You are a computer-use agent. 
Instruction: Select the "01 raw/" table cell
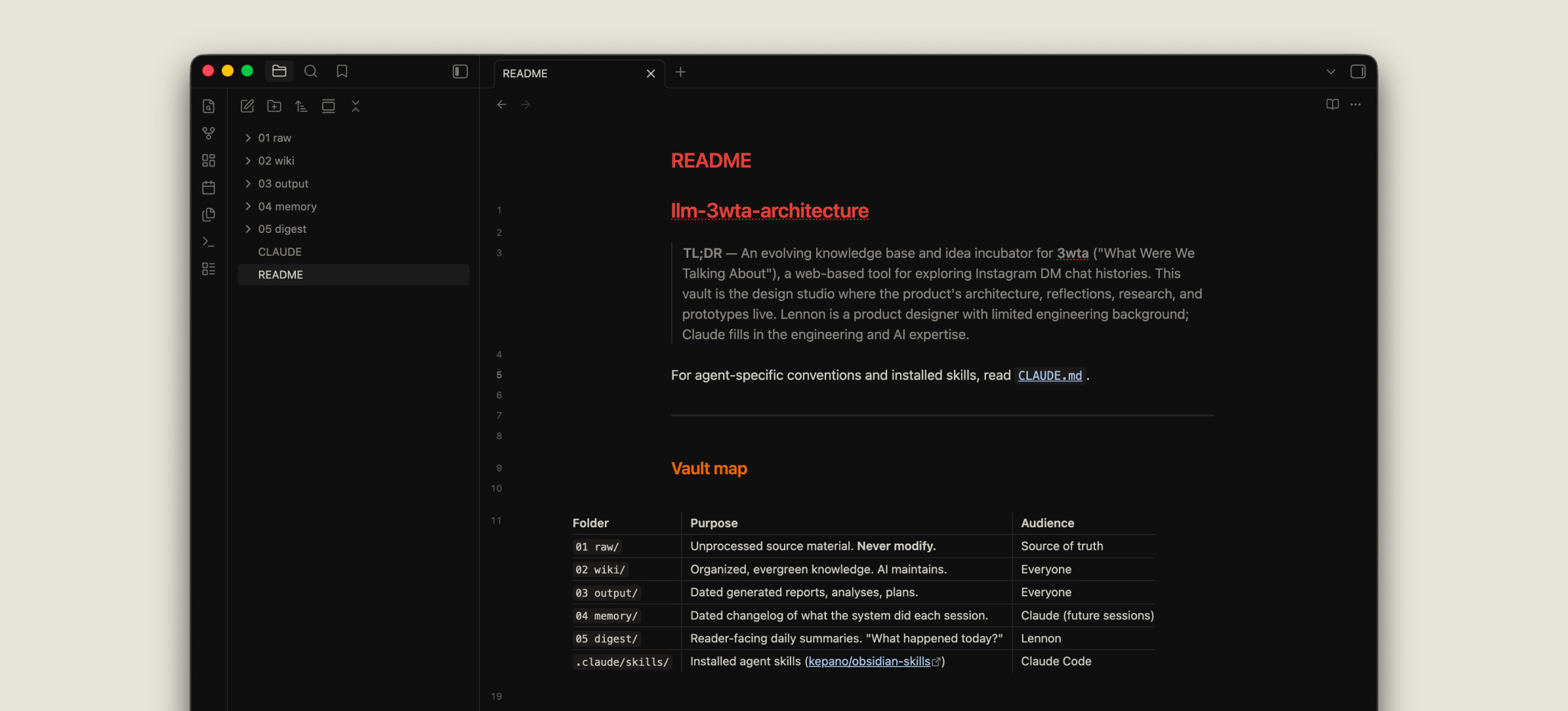[597, 547]
